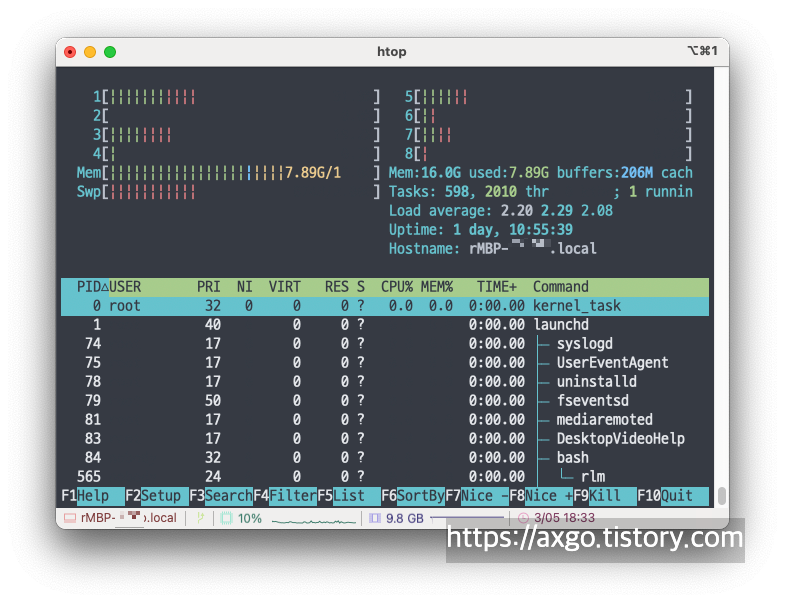Select the launchd process row
The width and height of the screenshot is (785, 603).
tap(384, 325)
